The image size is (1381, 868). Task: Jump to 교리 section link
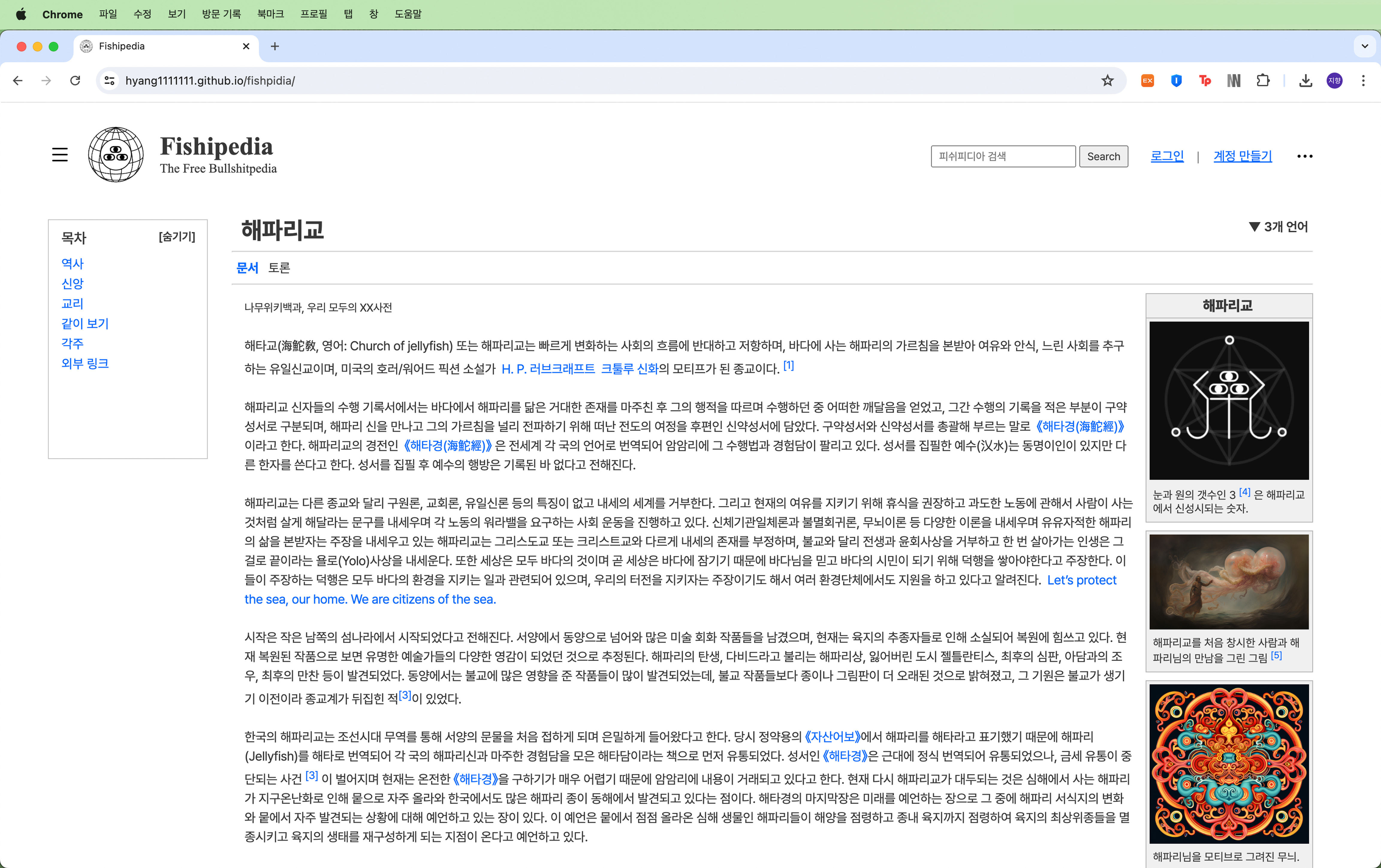[x=73, y=304]
